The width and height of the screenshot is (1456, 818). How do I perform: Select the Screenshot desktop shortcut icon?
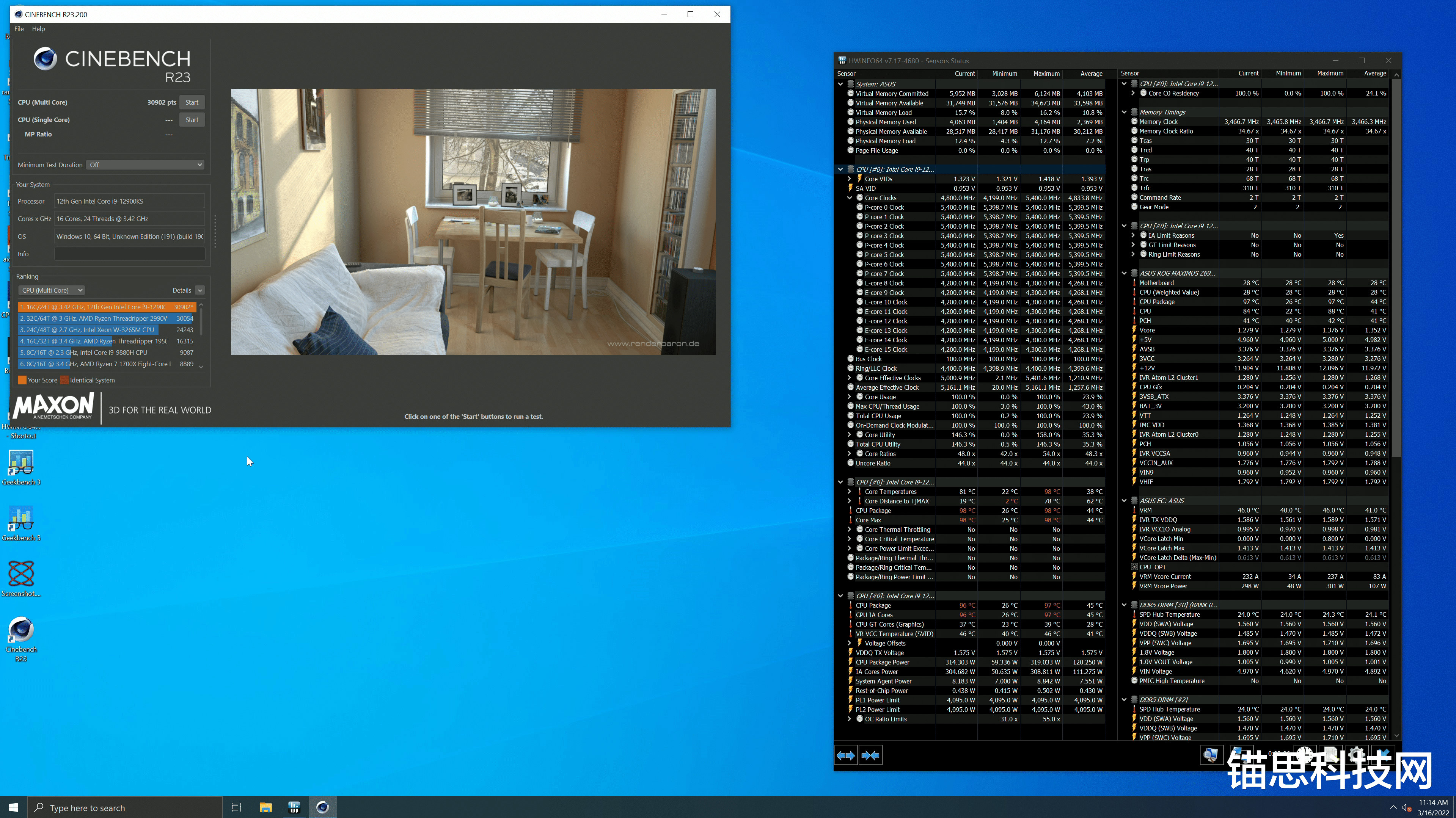point(22,579)
